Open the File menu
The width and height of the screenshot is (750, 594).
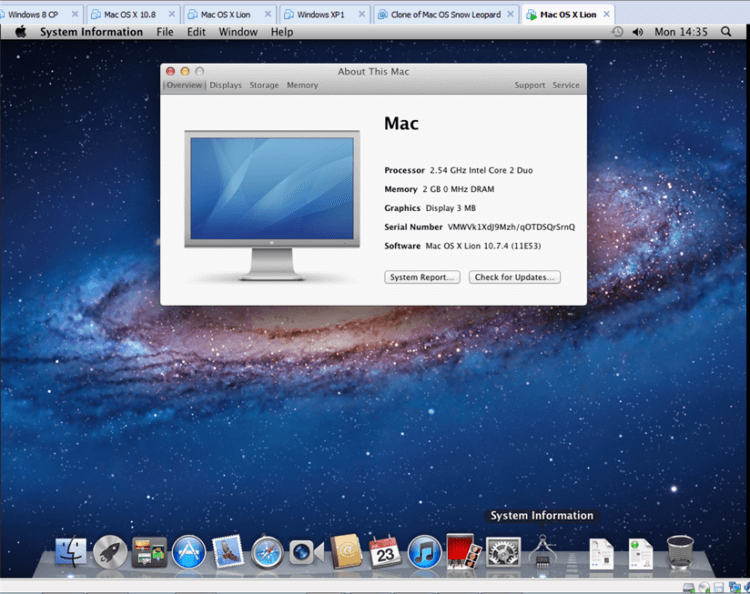165,32
